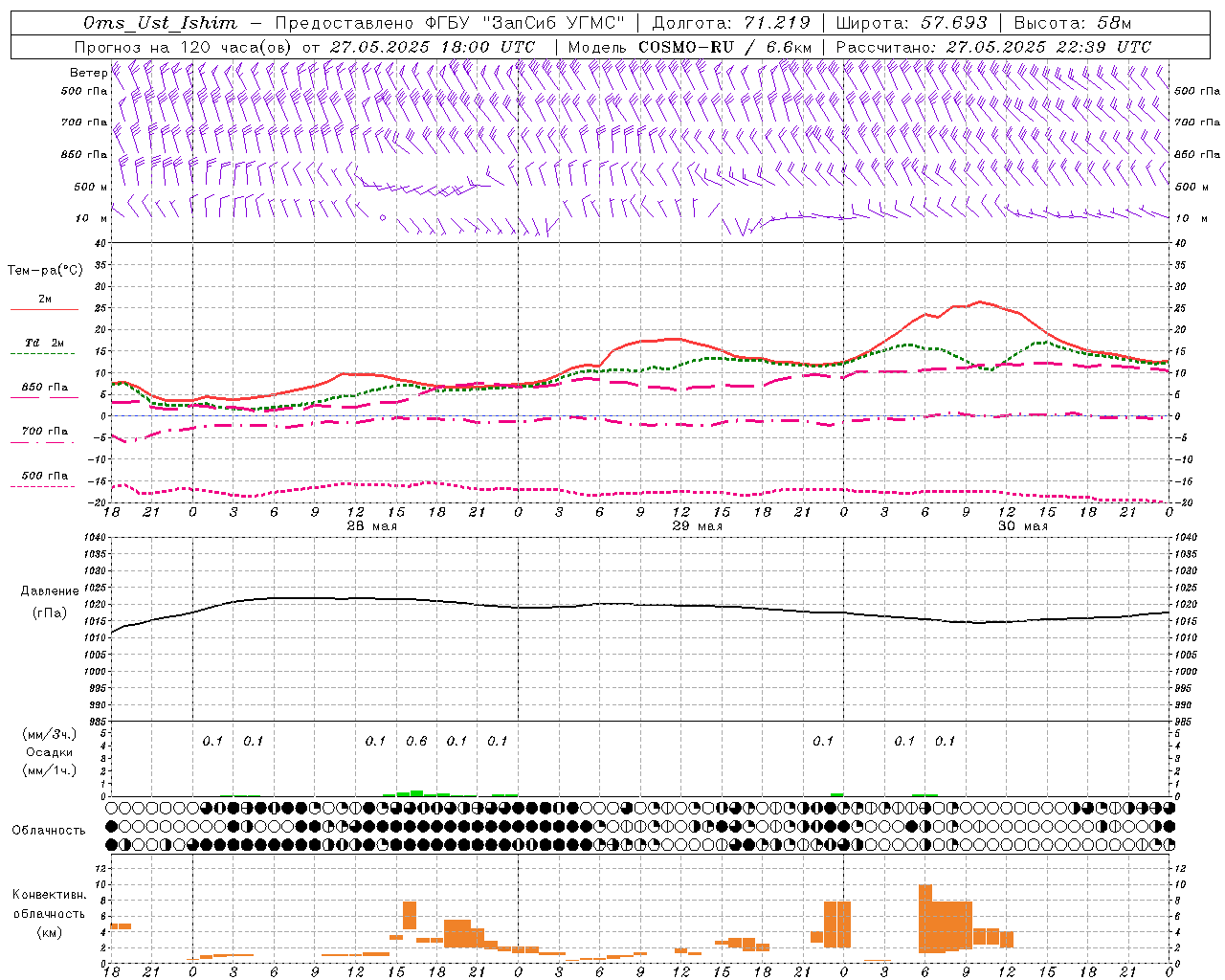
Task: Click the 0.6 precipitation value
Action: coord(416,741)
